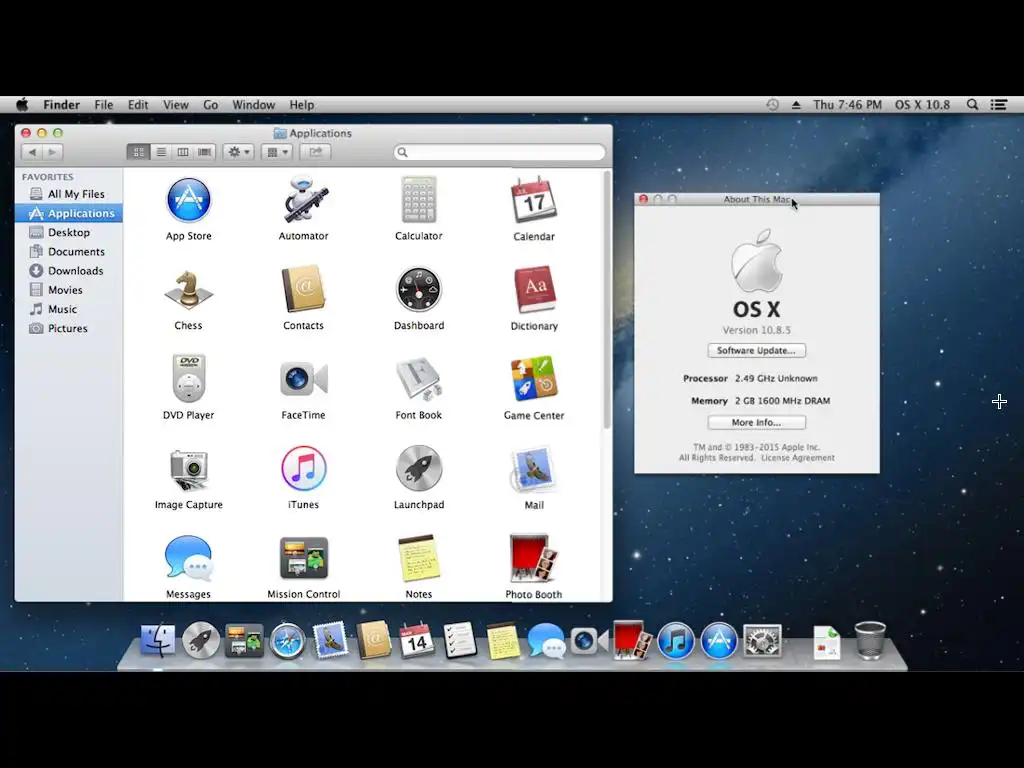Viewport: 1024px width, 768px height.
Task: Select the Messages app in Finder window
Action: coord(188,558)
